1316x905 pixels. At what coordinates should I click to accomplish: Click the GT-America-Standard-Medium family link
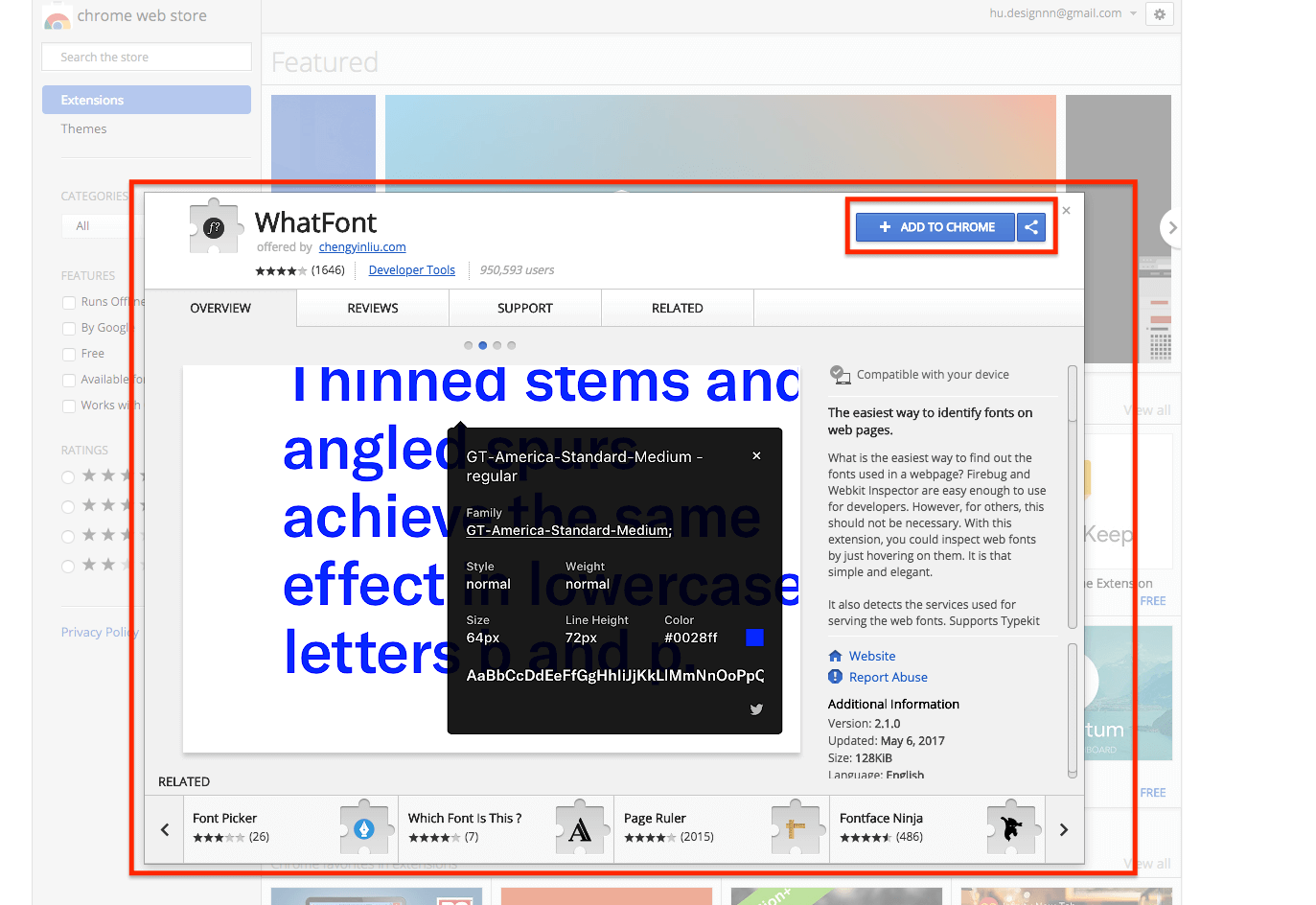pos(569,530)
